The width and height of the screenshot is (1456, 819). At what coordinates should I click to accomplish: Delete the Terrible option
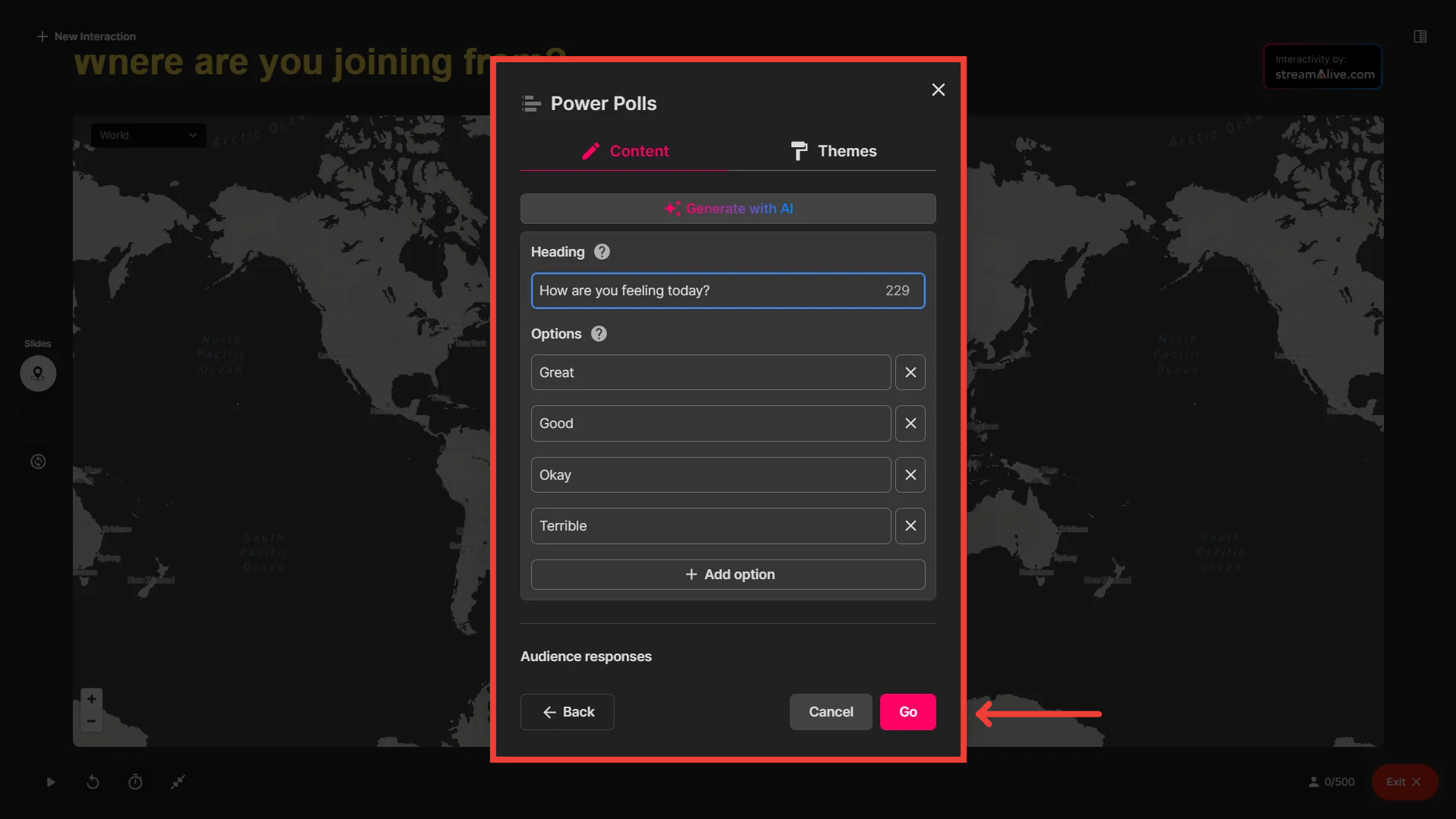click(x=910, y=526)
